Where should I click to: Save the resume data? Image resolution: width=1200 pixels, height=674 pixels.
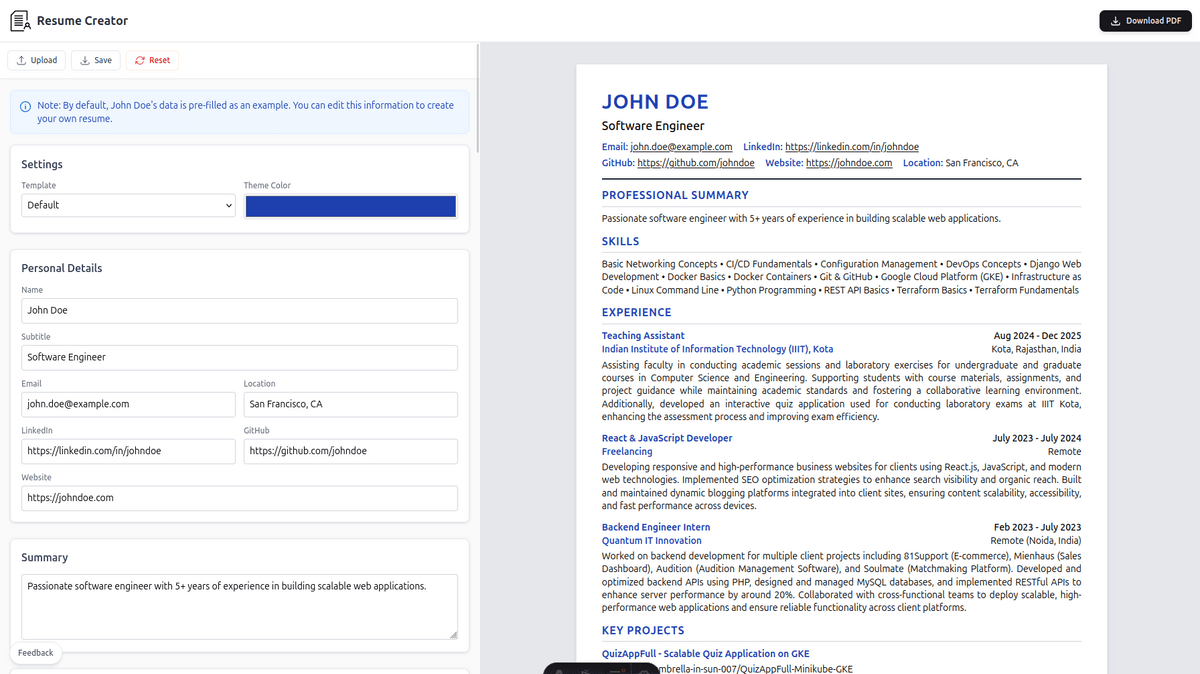(x=96, y=60)
